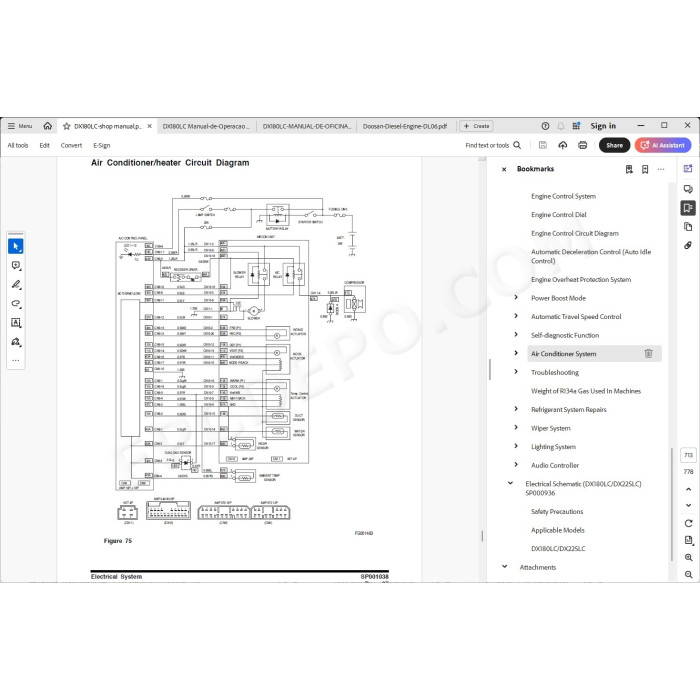Open Bookmarks panel options ellipsis
700x700 pixels.
(x=661, y=169)
